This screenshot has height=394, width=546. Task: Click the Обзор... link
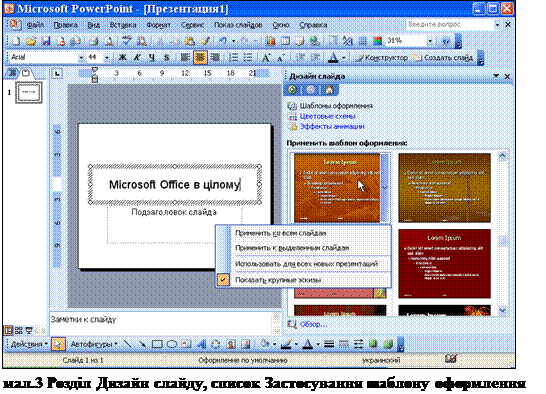[x=313, y=324]
